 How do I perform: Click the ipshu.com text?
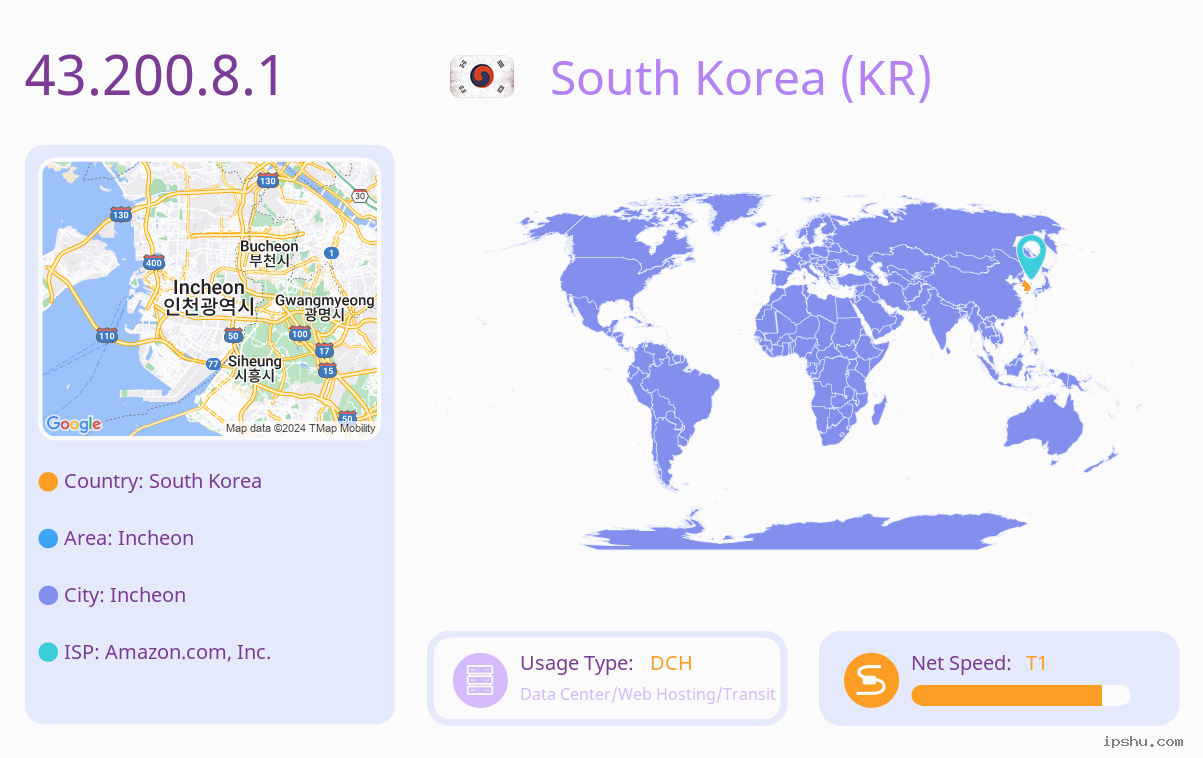pyautogui.click(x=1143, y=741)
